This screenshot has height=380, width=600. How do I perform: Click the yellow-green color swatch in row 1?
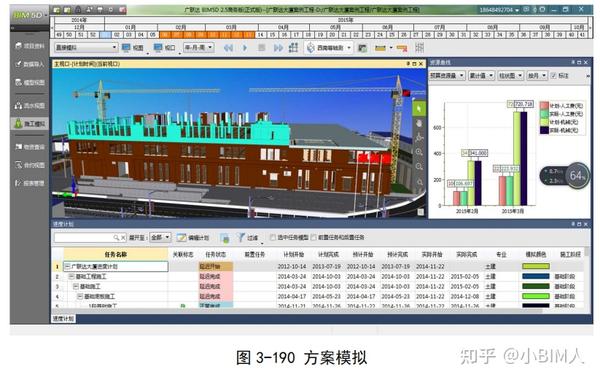click(536, 266)
